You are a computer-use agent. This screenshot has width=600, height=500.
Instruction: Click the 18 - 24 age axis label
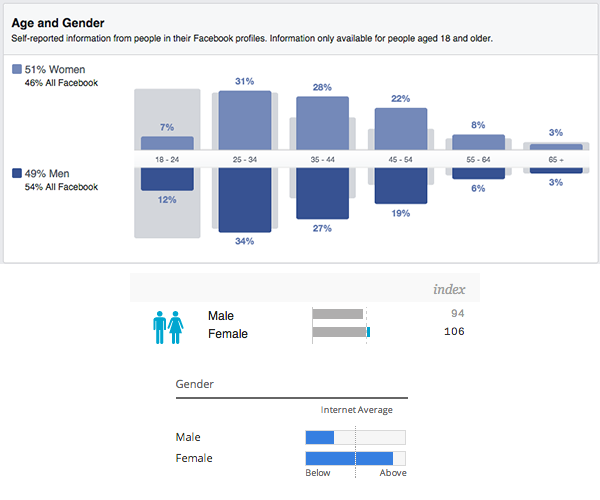tap(166, 159)
